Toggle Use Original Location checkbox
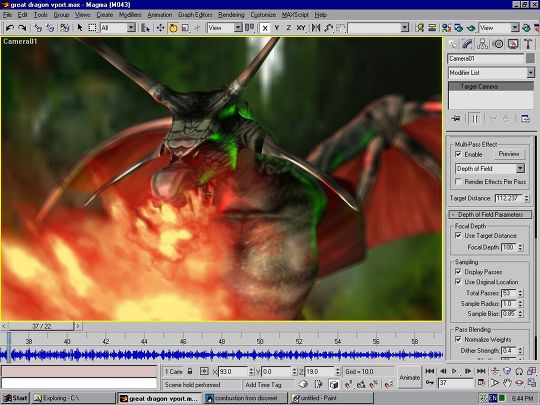 tap(458, 281)
